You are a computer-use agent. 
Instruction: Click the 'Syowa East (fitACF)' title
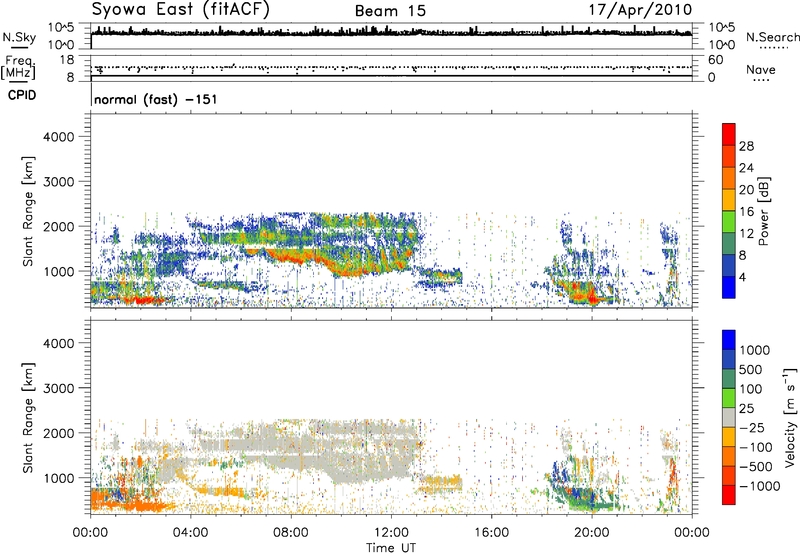click(180, 10)
